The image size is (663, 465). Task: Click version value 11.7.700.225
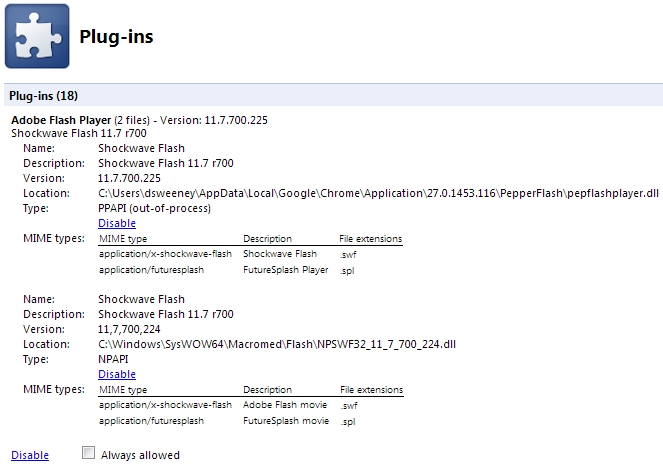pyautogui.click(x=129, y=178)
